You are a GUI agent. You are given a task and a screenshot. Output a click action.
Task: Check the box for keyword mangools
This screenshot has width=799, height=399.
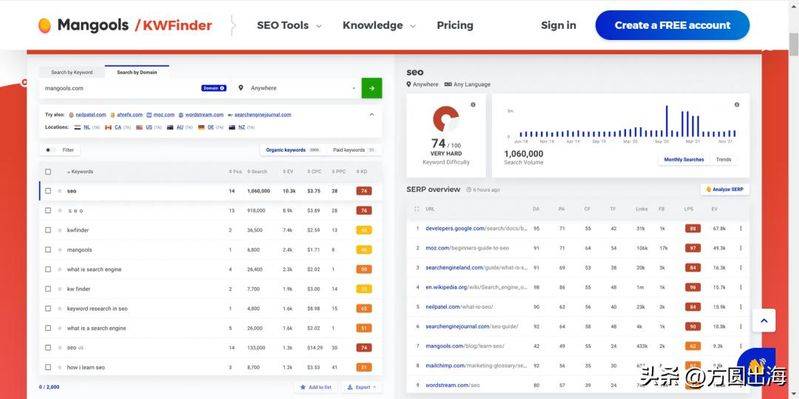pos(48,250)
